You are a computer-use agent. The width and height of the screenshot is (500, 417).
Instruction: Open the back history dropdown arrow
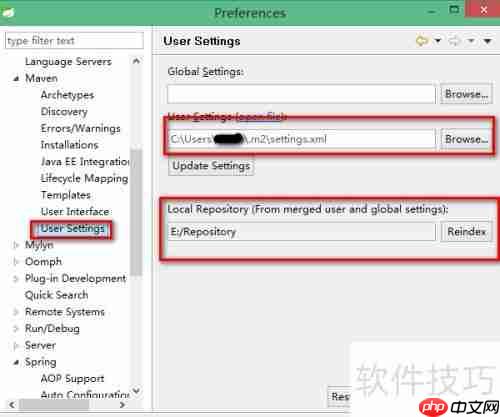[438, 41]
